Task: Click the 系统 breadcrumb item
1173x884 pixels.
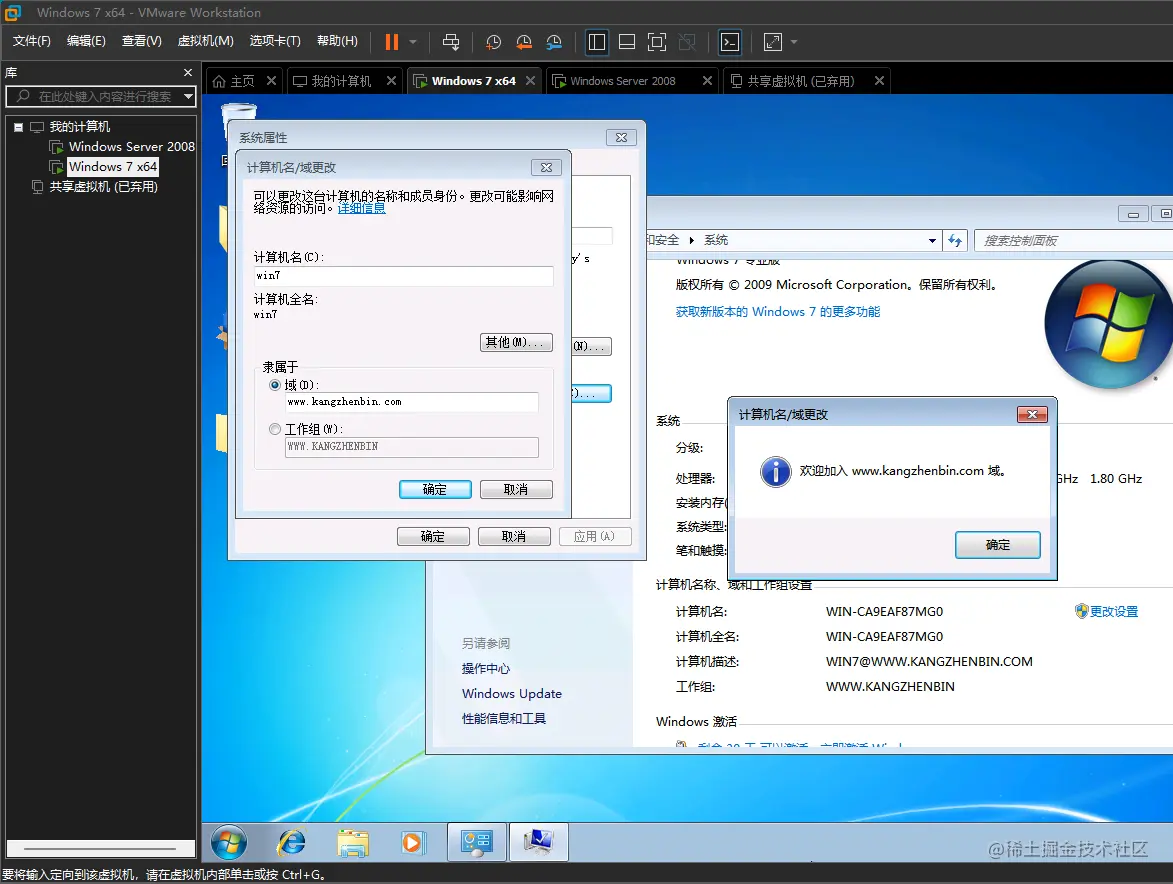Action: coord(716,240)
